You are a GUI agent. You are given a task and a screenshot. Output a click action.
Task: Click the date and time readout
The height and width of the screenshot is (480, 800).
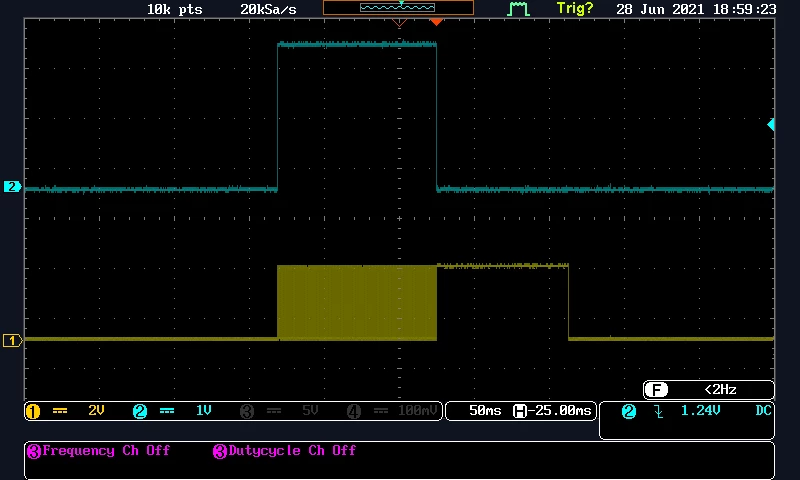click(x=696, y=9)
